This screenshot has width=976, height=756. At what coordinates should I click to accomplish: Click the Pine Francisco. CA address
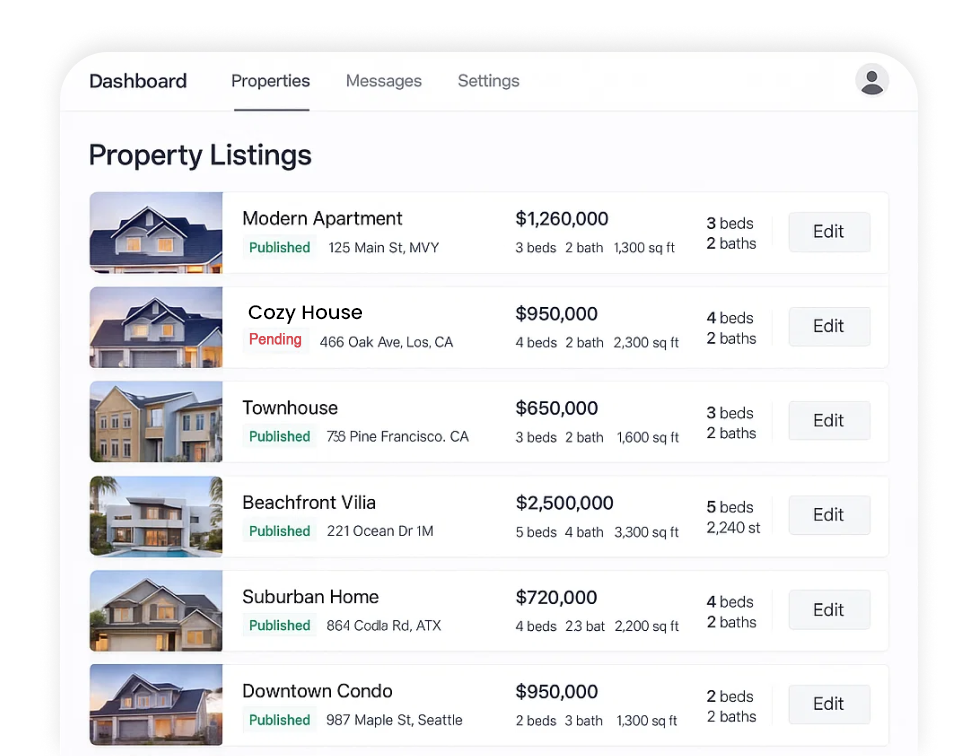point(397,437)
